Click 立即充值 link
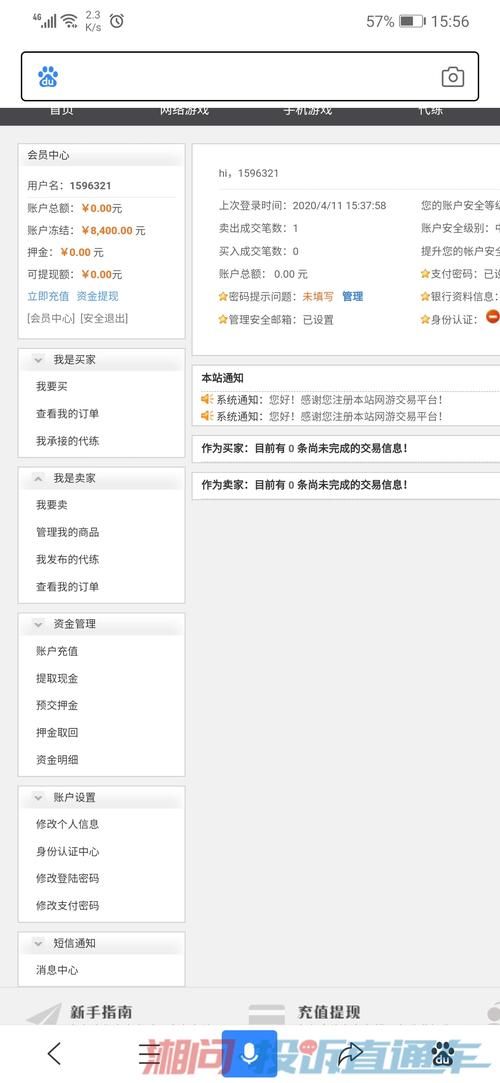 click(48, 296)
